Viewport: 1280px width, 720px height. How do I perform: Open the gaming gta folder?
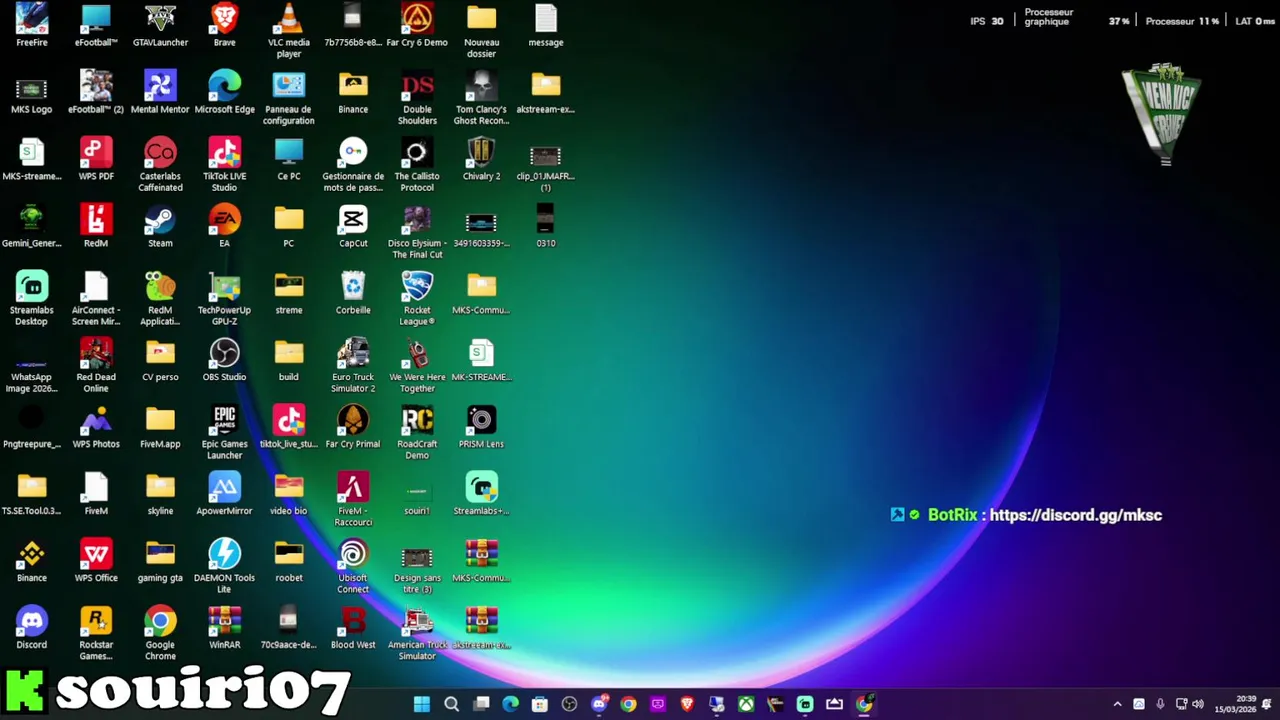(160, 561)
